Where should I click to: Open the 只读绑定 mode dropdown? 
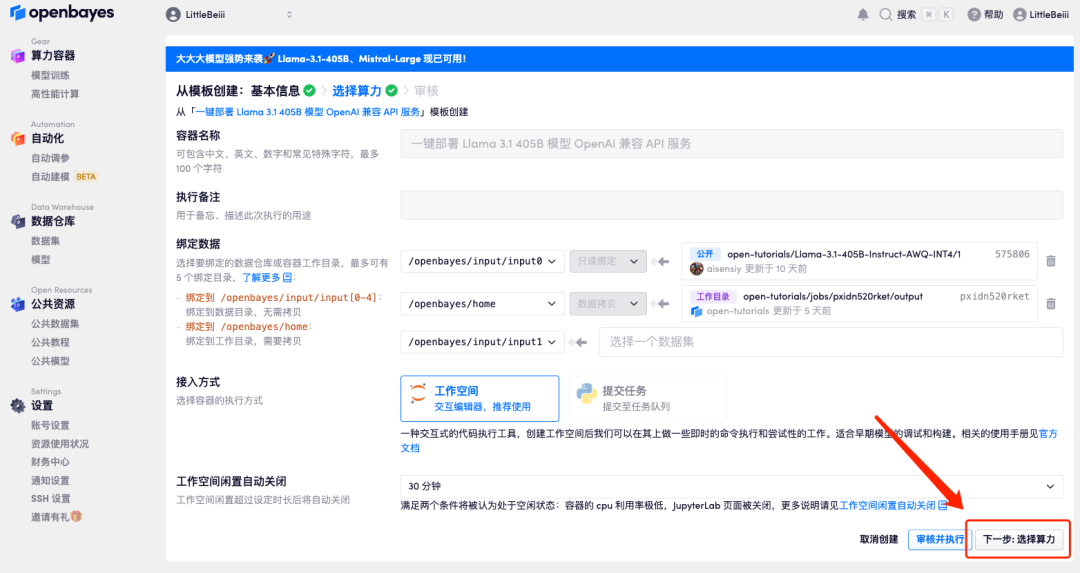tap(608, 262)
